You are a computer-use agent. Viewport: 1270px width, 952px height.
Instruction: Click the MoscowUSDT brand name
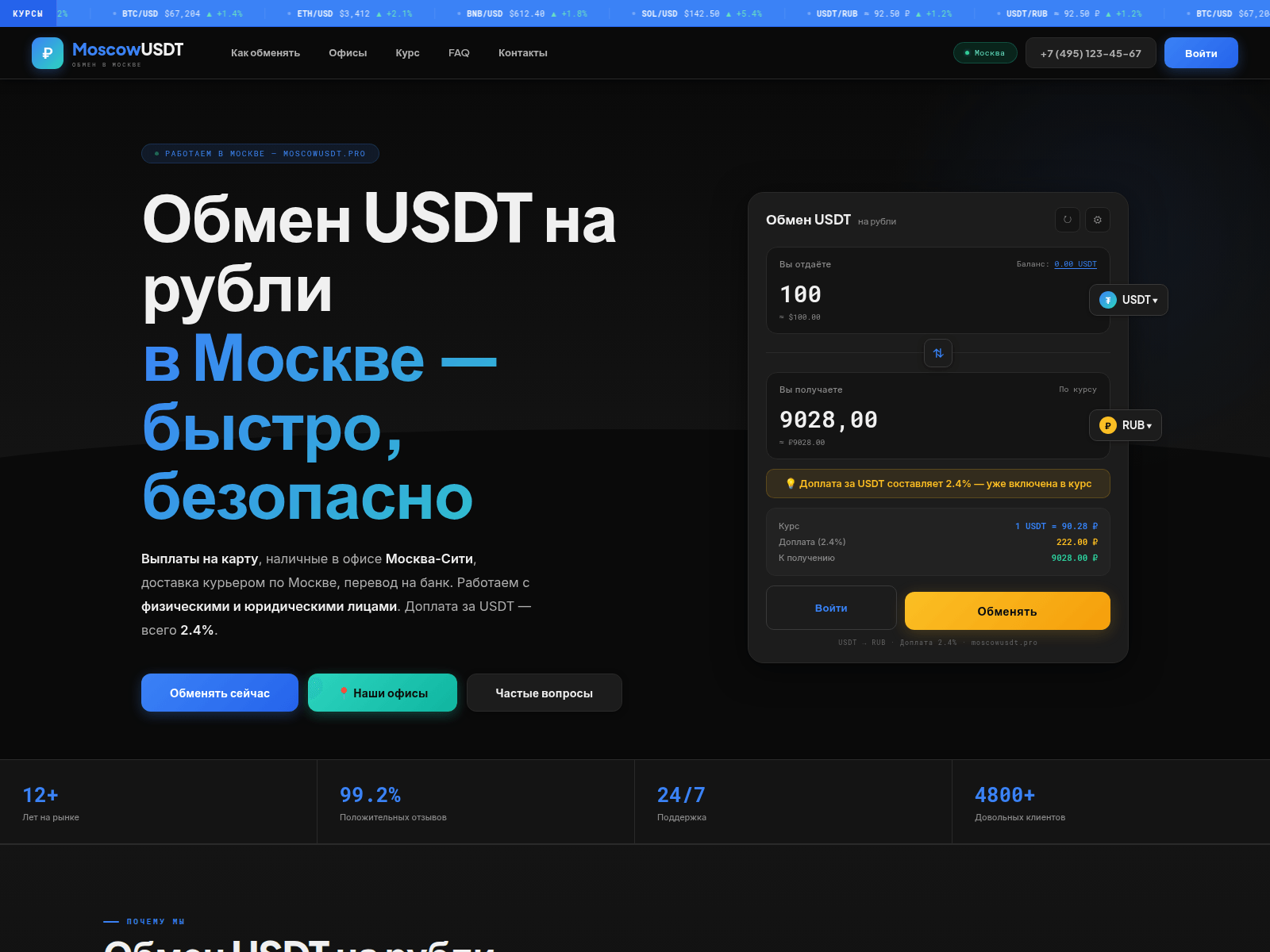point(128,49)
